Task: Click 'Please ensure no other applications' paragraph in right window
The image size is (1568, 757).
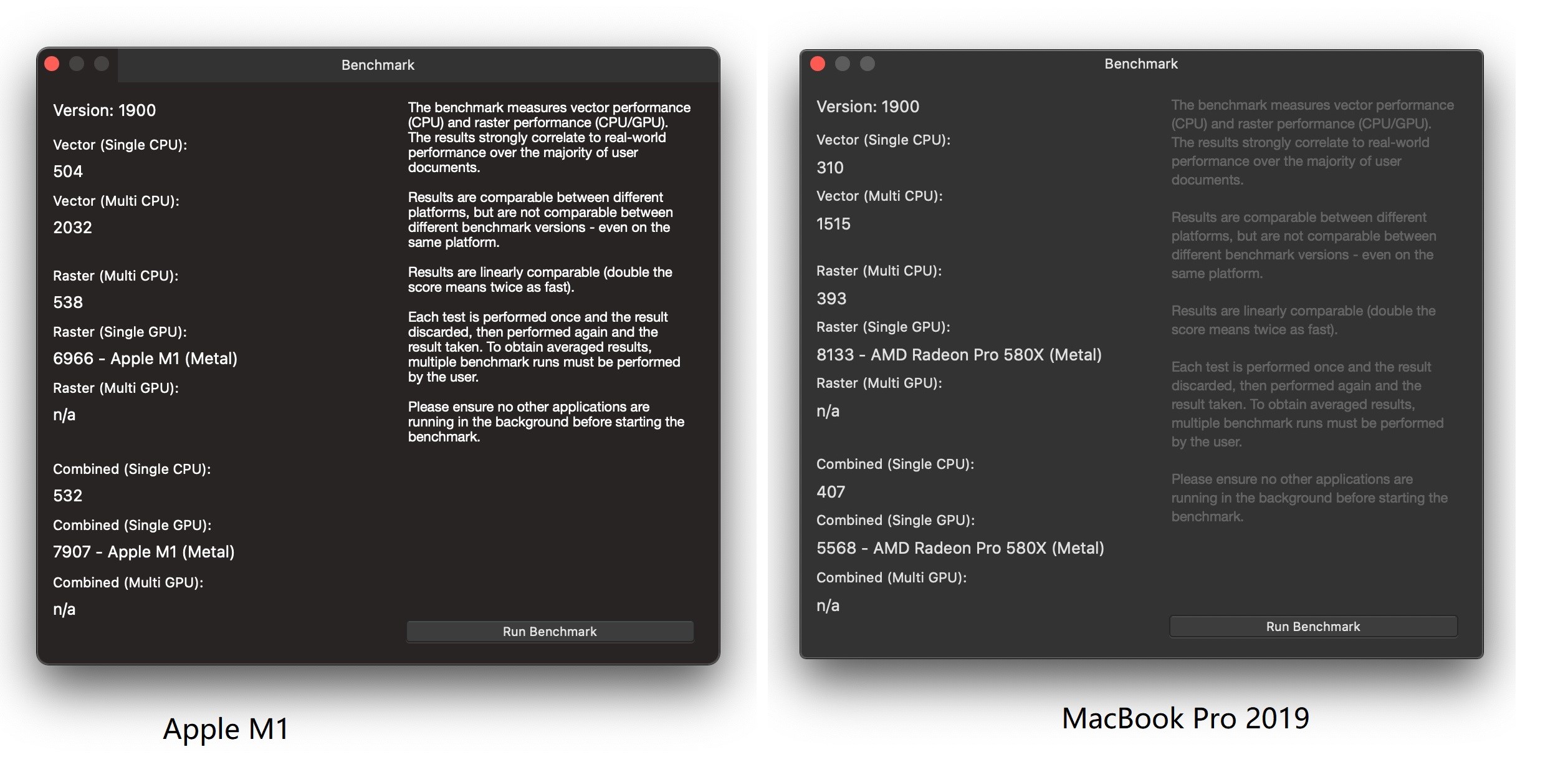Action: tap(1309, 498)
